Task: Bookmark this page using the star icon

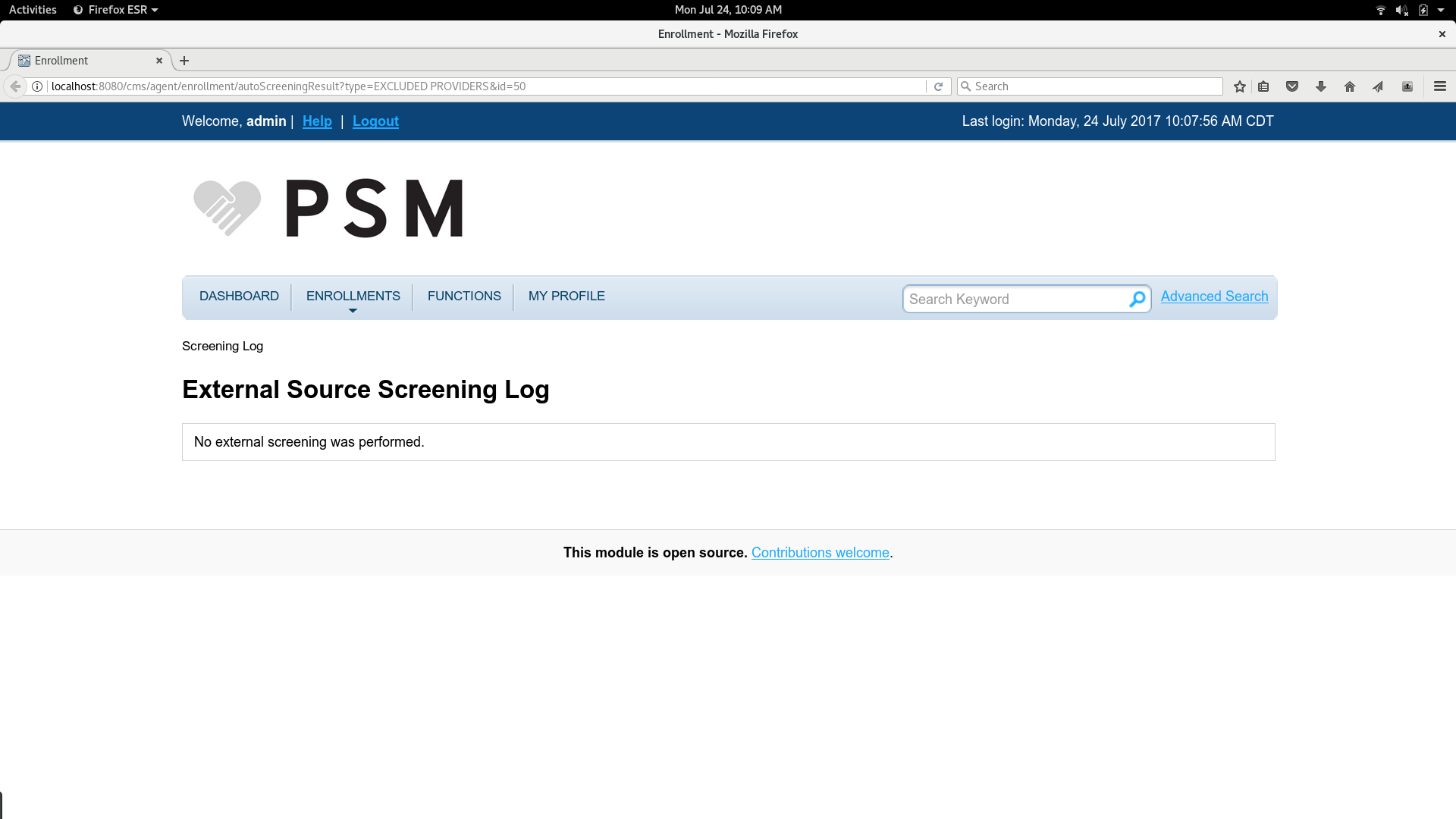Action: point(1239,86)
